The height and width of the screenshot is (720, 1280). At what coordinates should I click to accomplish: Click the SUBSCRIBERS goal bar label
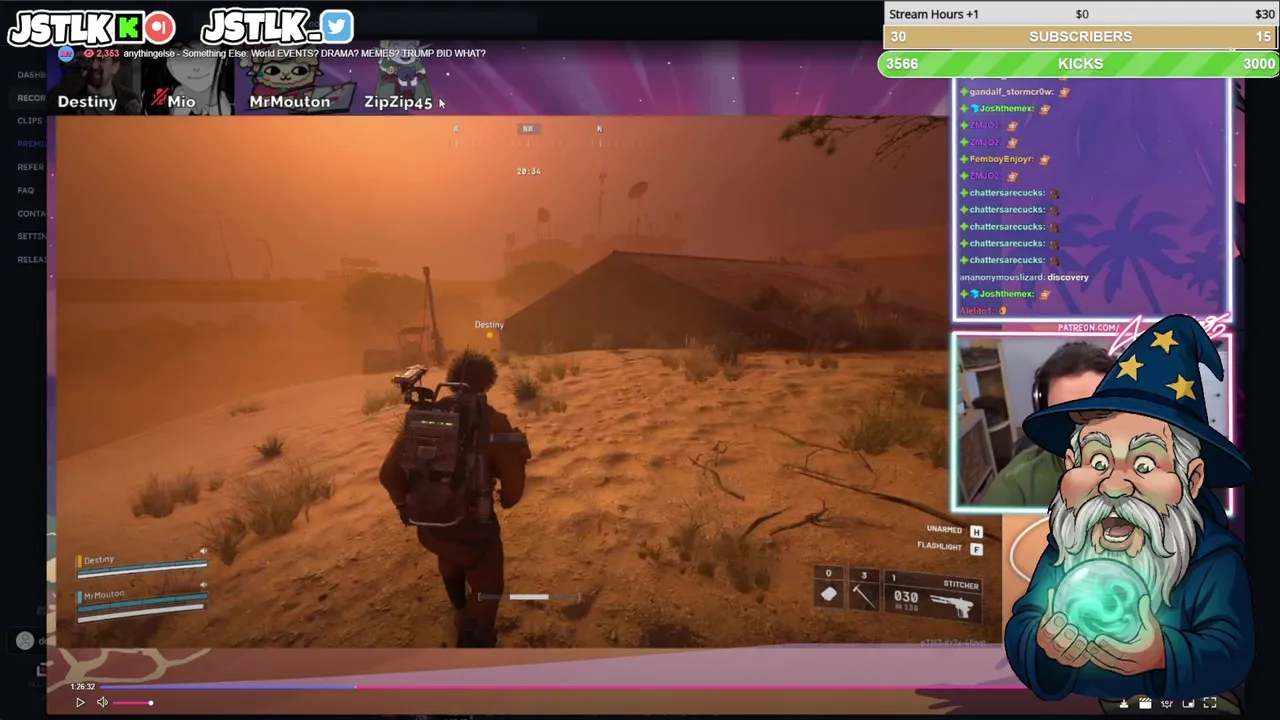coord(1080,36)
